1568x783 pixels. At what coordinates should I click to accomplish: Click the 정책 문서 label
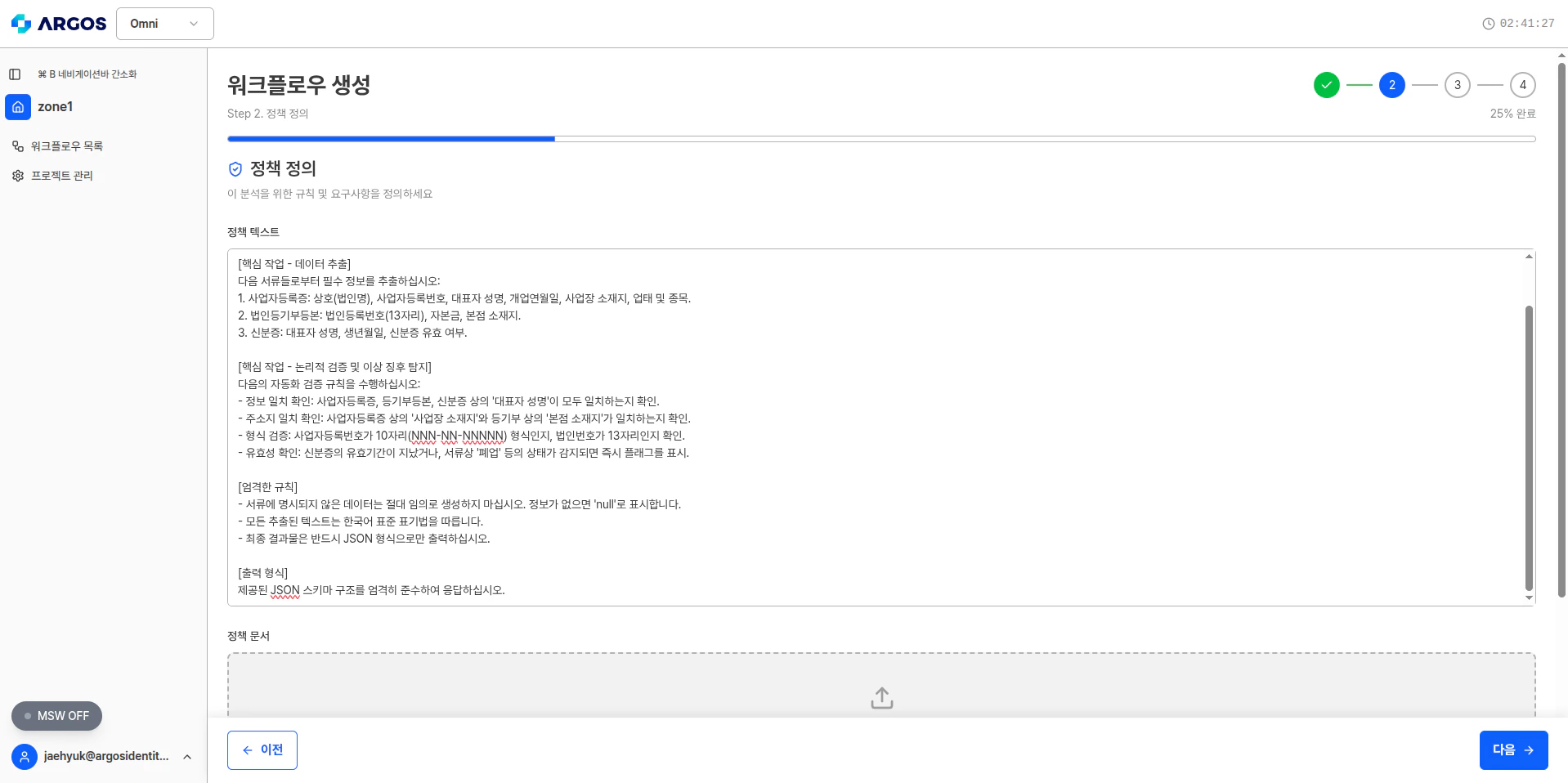pyautogui.click(x=249, y=636)
